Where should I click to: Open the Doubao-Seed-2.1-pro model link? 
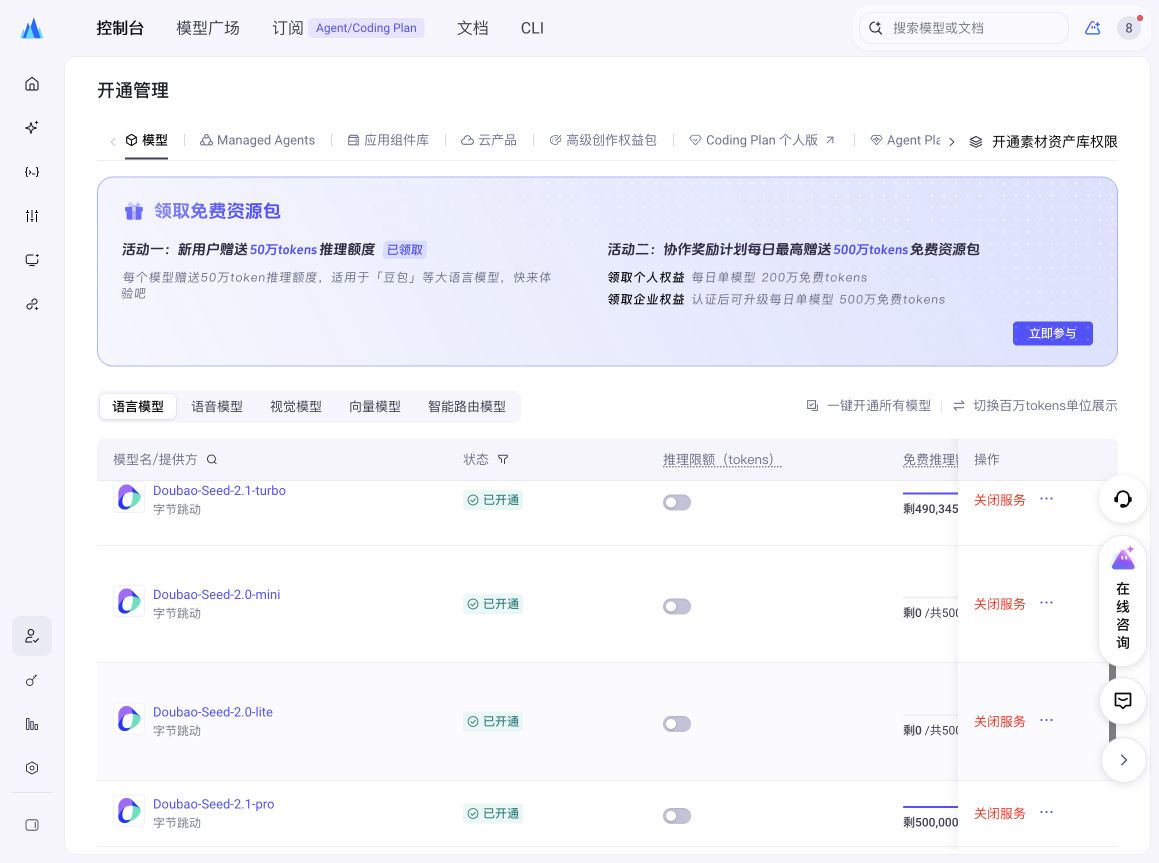pos(214,804)
